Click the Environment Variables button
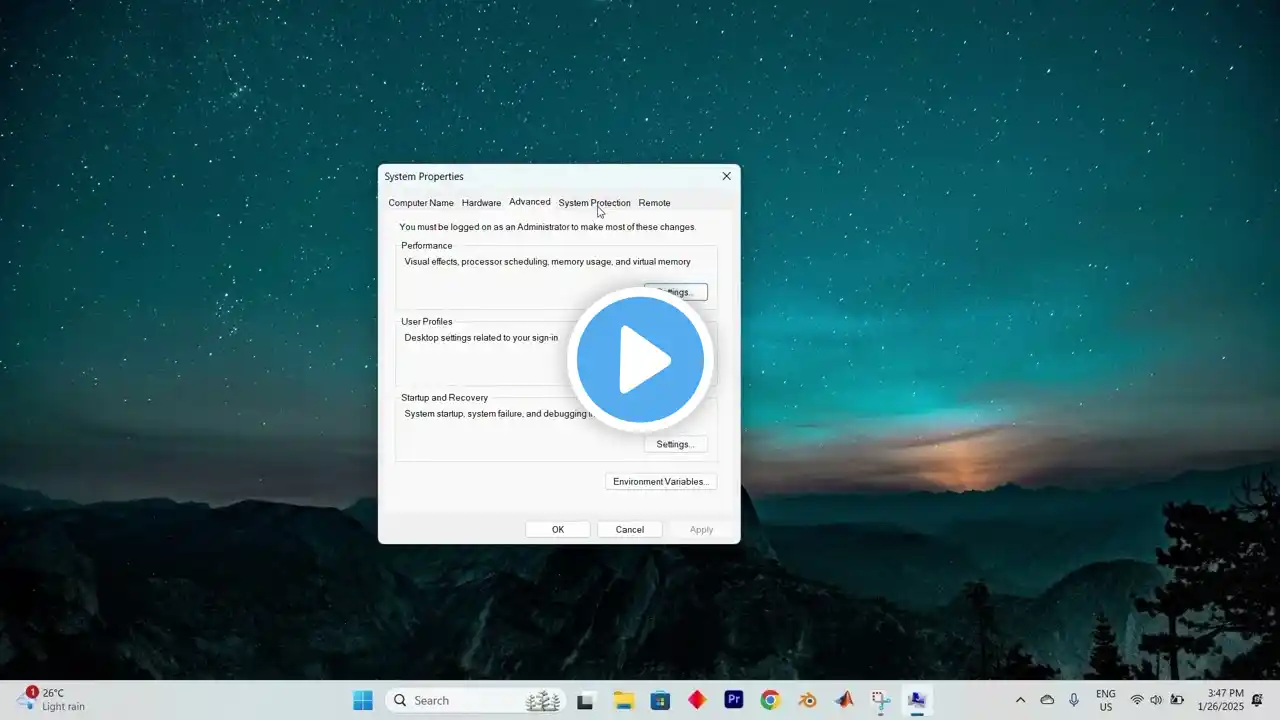The width and height of the screenshot is (1280, 720). (x=660, y=482)
